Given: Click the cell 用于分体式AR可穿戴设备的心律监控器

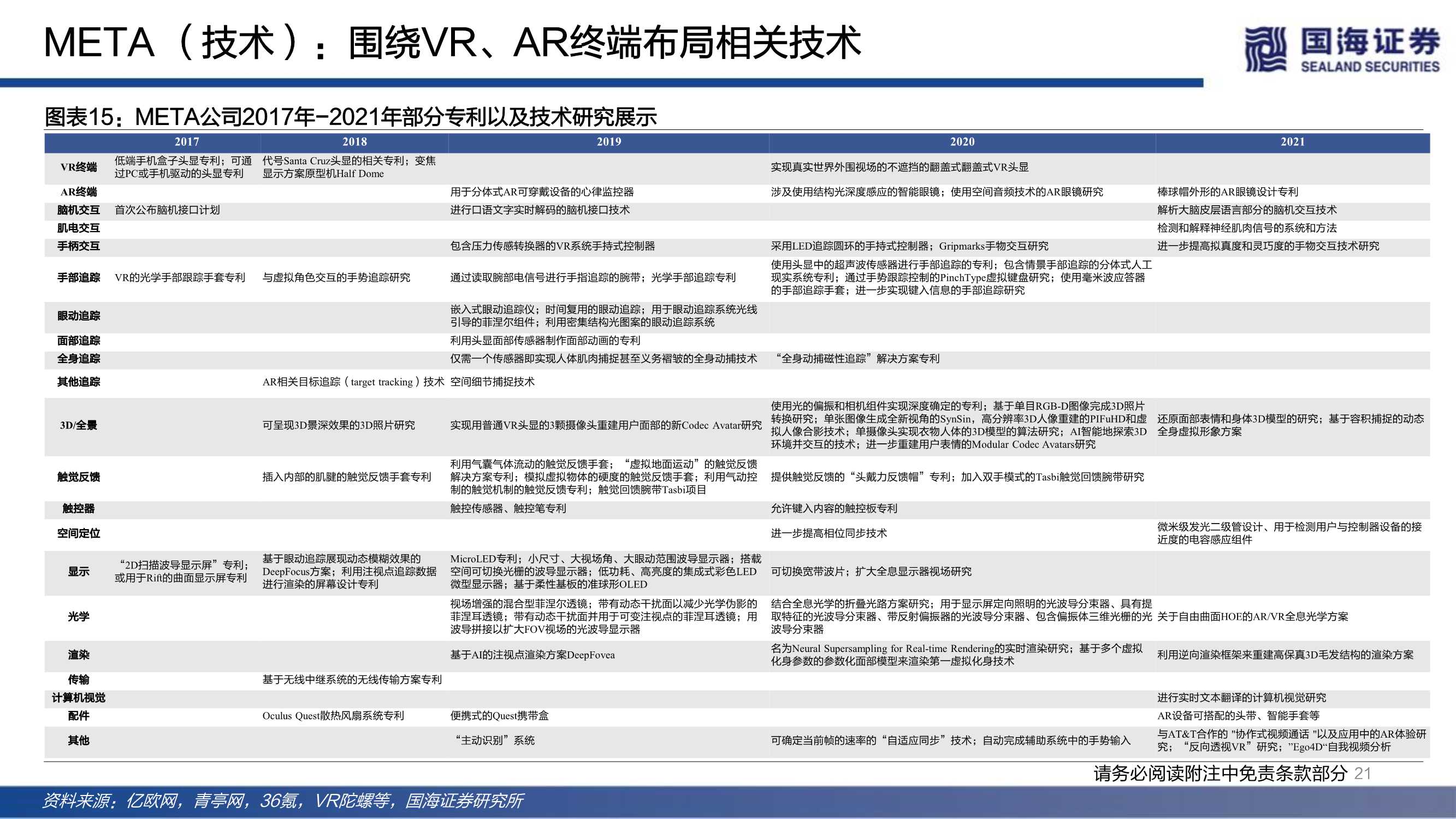Looking at the screenshot, I should point(542,192).
